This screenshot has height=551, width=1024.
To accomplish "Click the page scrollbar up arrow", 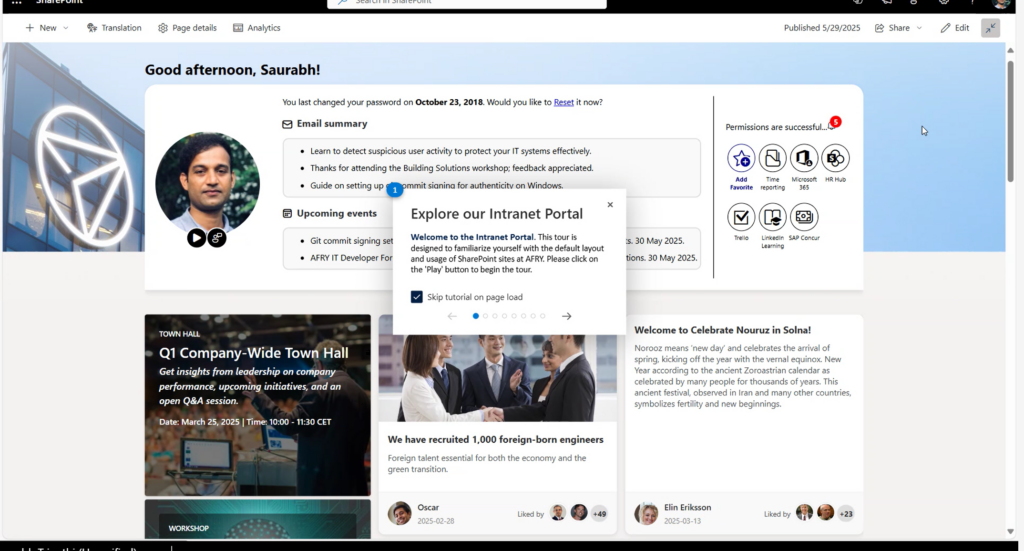I will click(1010, 50).
